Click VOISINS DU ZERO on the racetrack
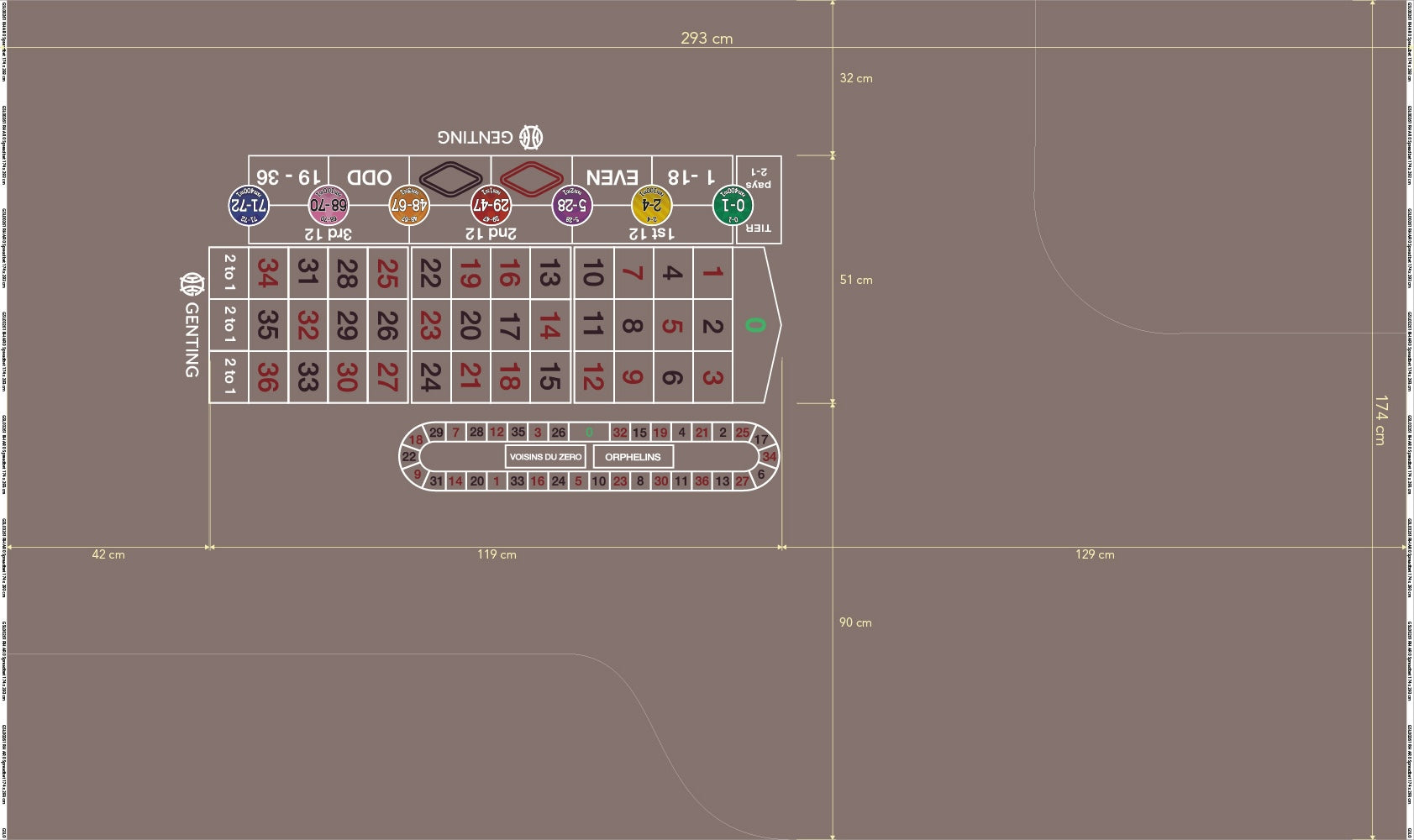Viewport: 1414px width, 840px height. (x=546, y=457)
